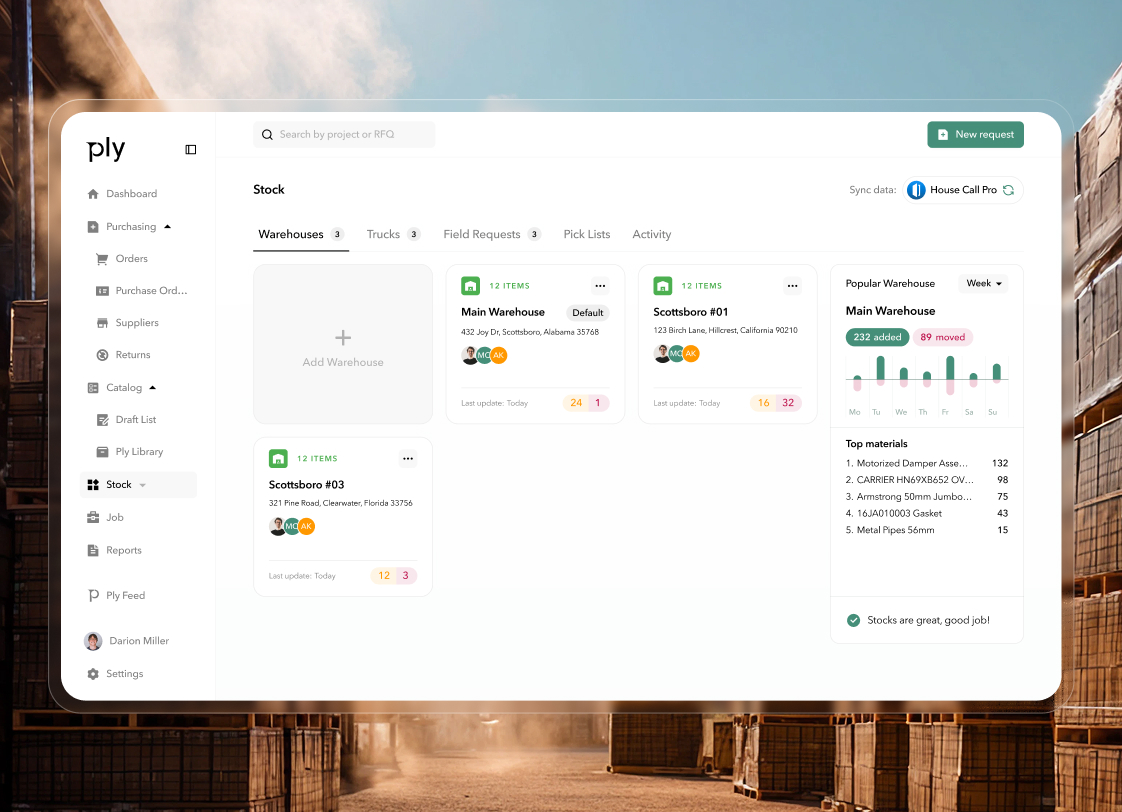Click the House Call Pro sync button
Viewport: 1122px width, 812px height.
click(962, 190)
